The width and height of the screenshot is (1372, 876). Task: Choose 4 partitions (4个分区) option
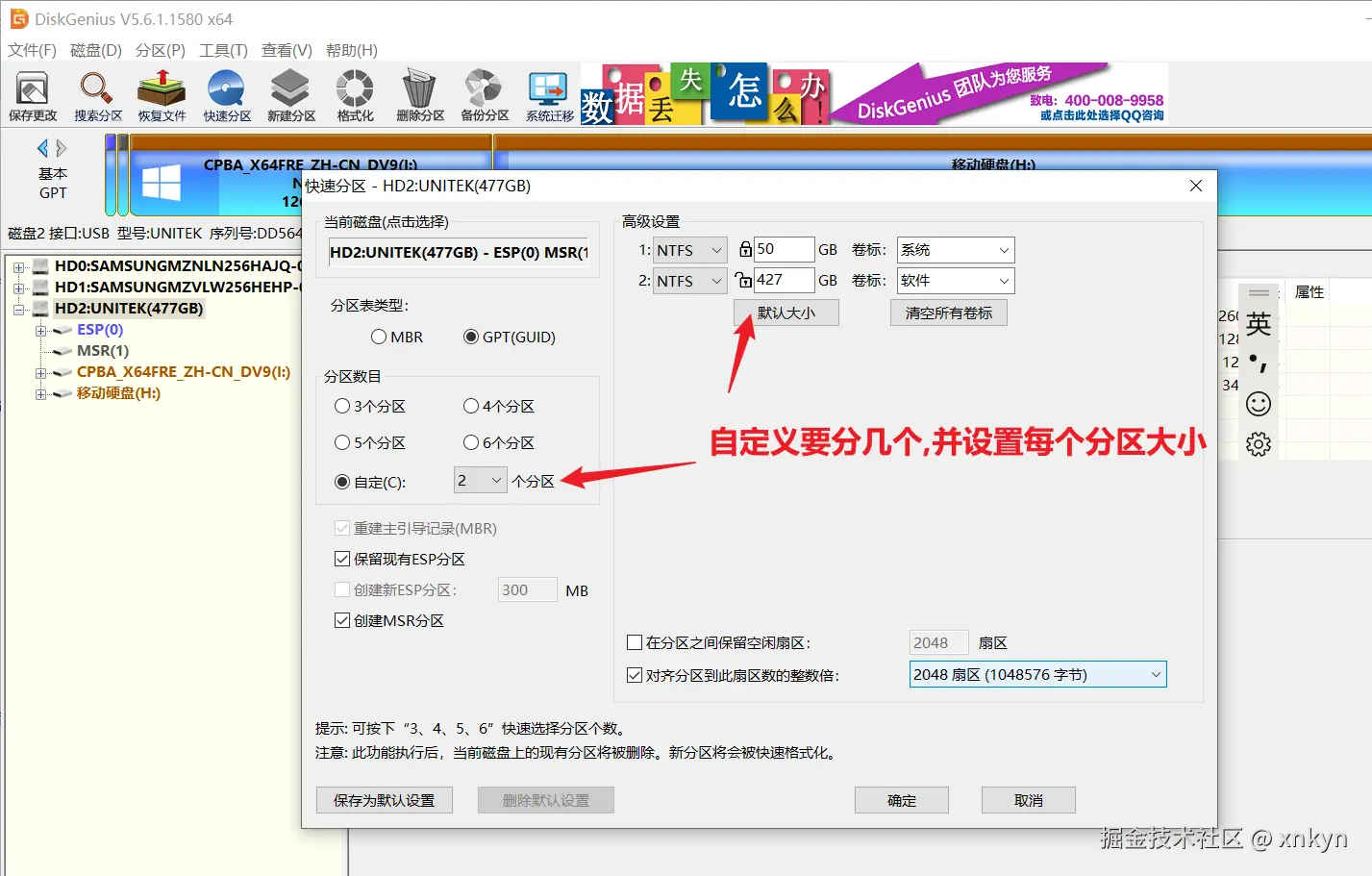[471, 406]
